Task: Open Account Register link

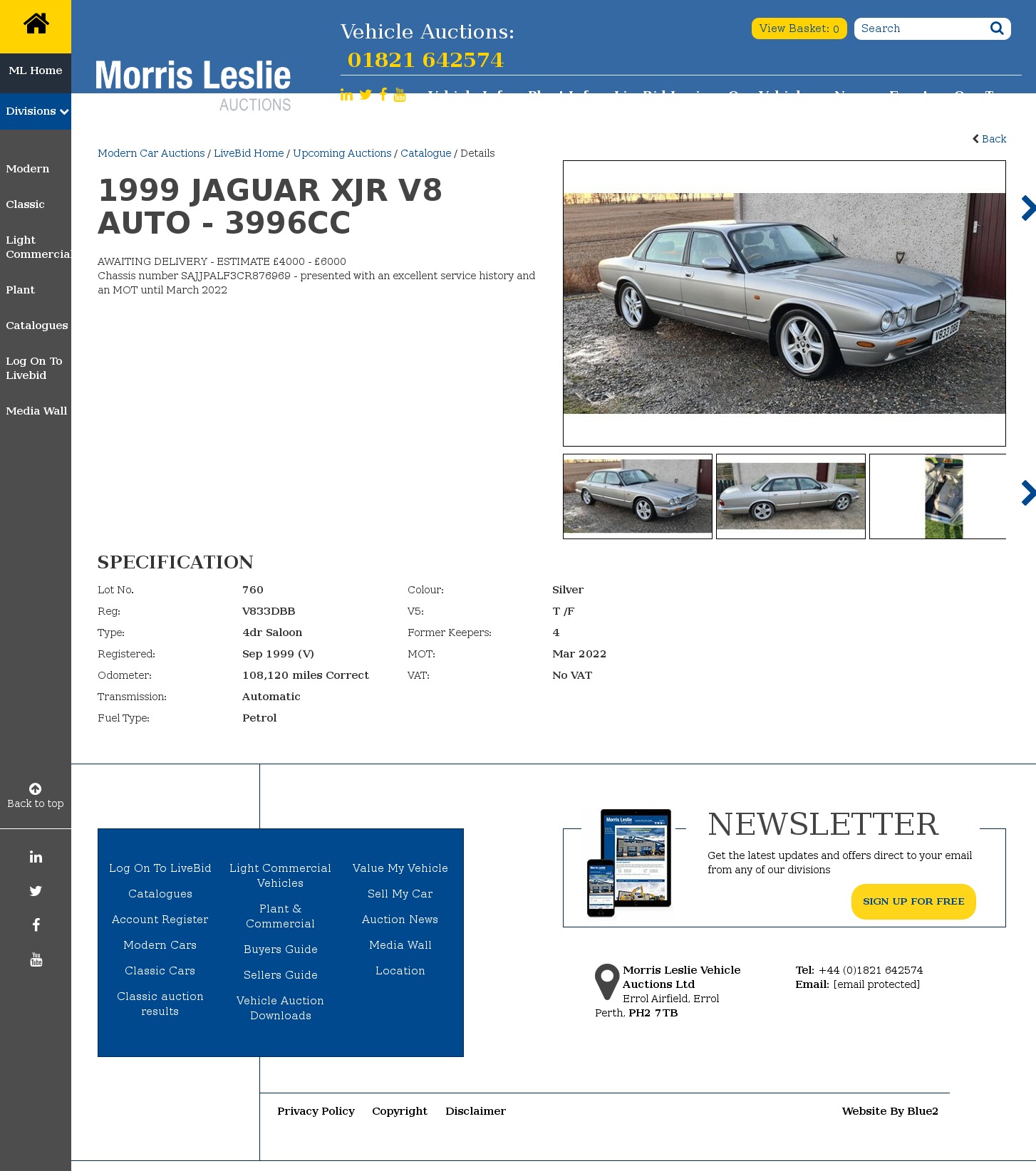Action: (x=160, y=920)
